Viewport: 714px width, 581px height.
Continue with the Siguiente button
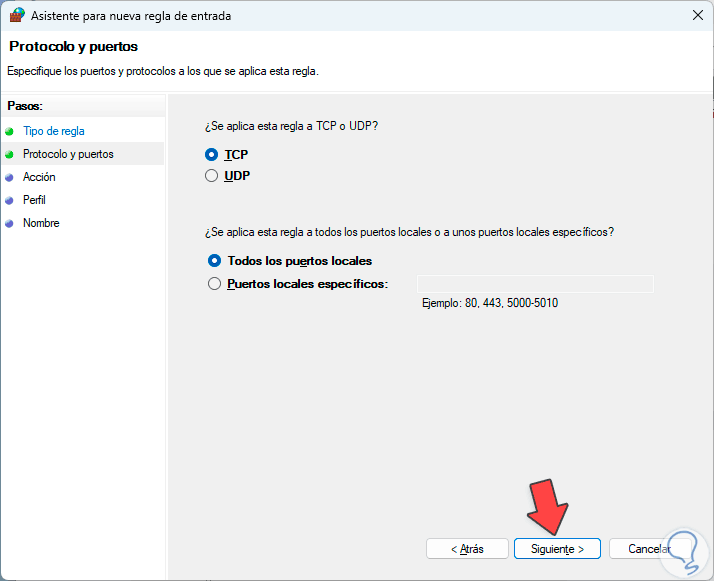556,549
